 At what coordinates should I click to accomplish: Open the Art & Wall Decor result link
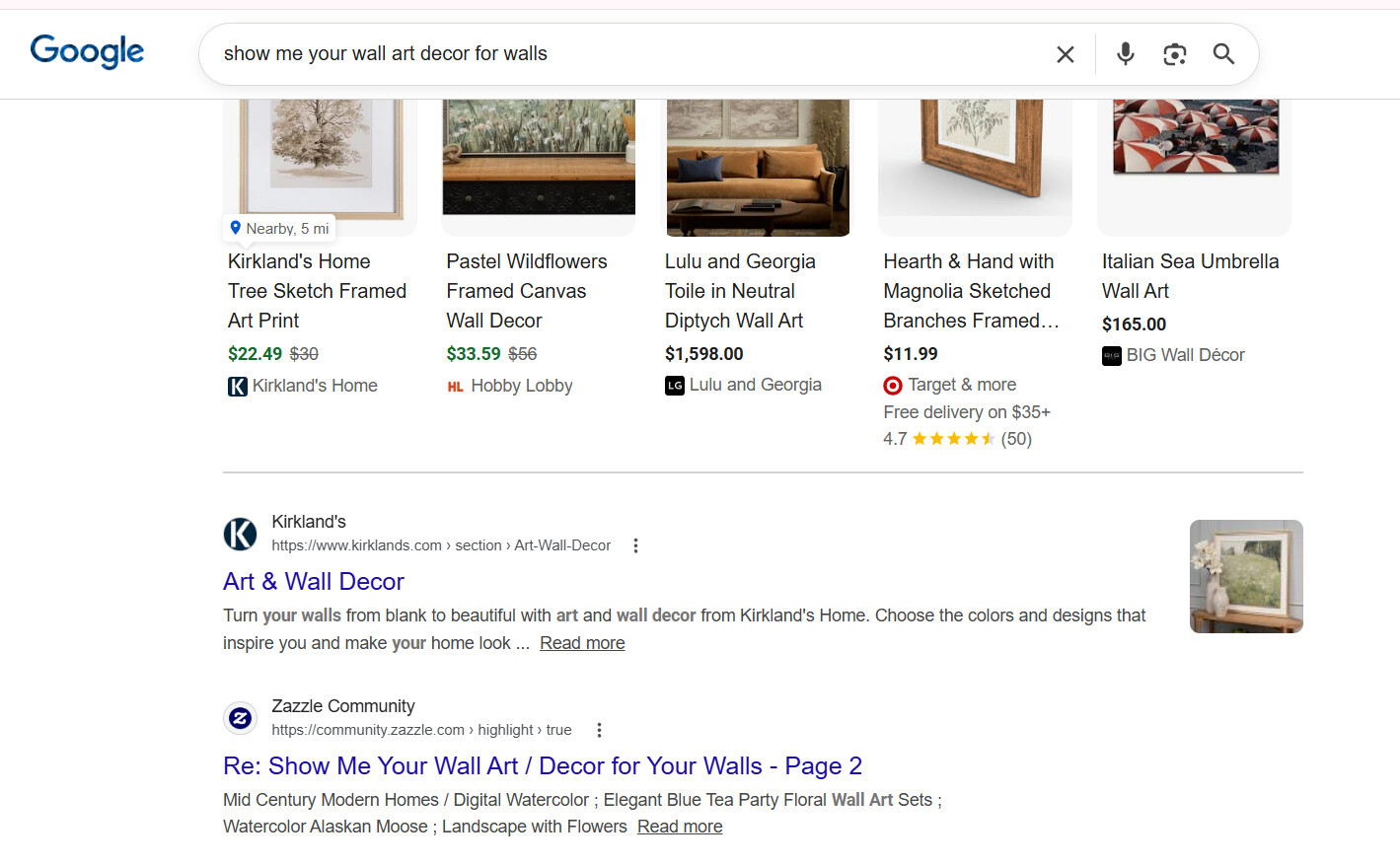[x=314, y=582]
